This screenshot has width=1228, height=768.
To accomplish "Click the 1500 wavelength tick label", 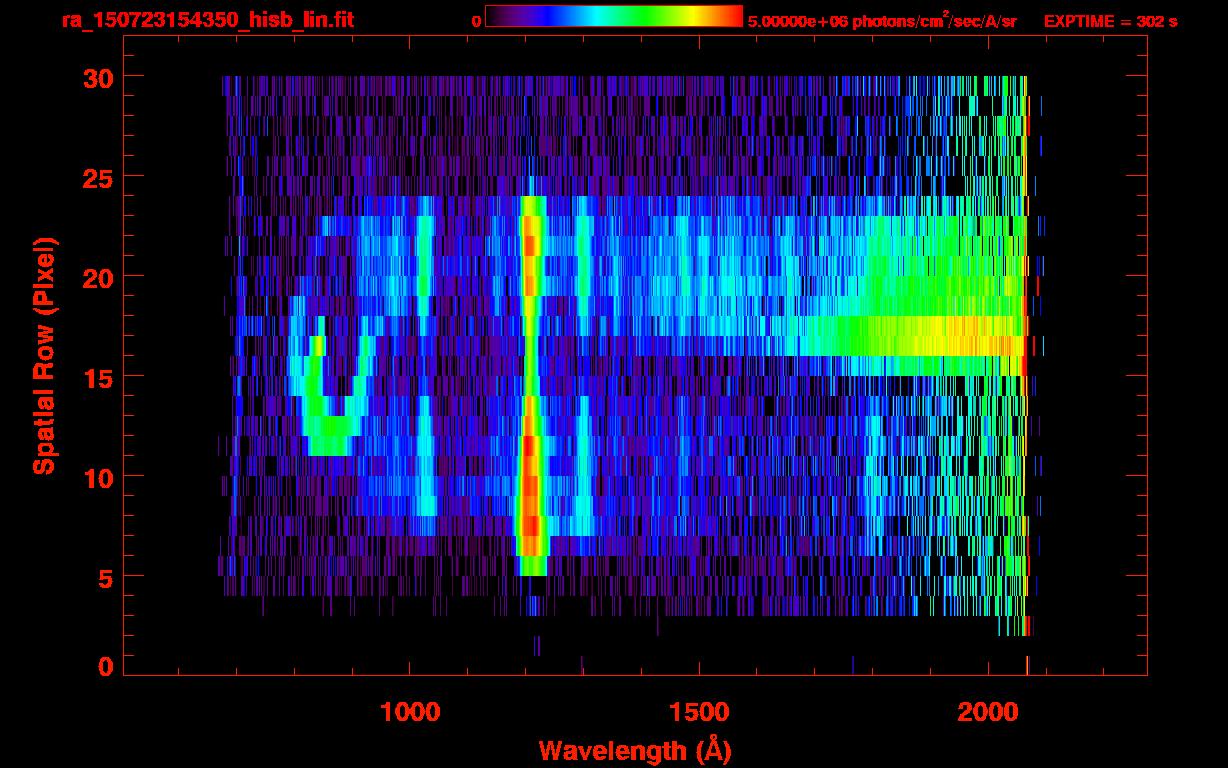I will pyautogui.click(x=698, y=711).
